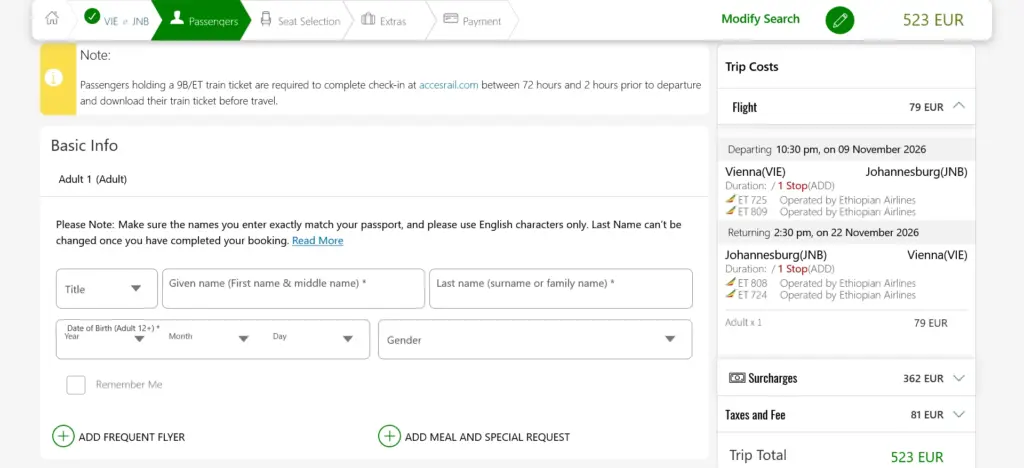Open the birth Year dropdown
This screenshot has height=468, width=1024.
click(105, 337)
